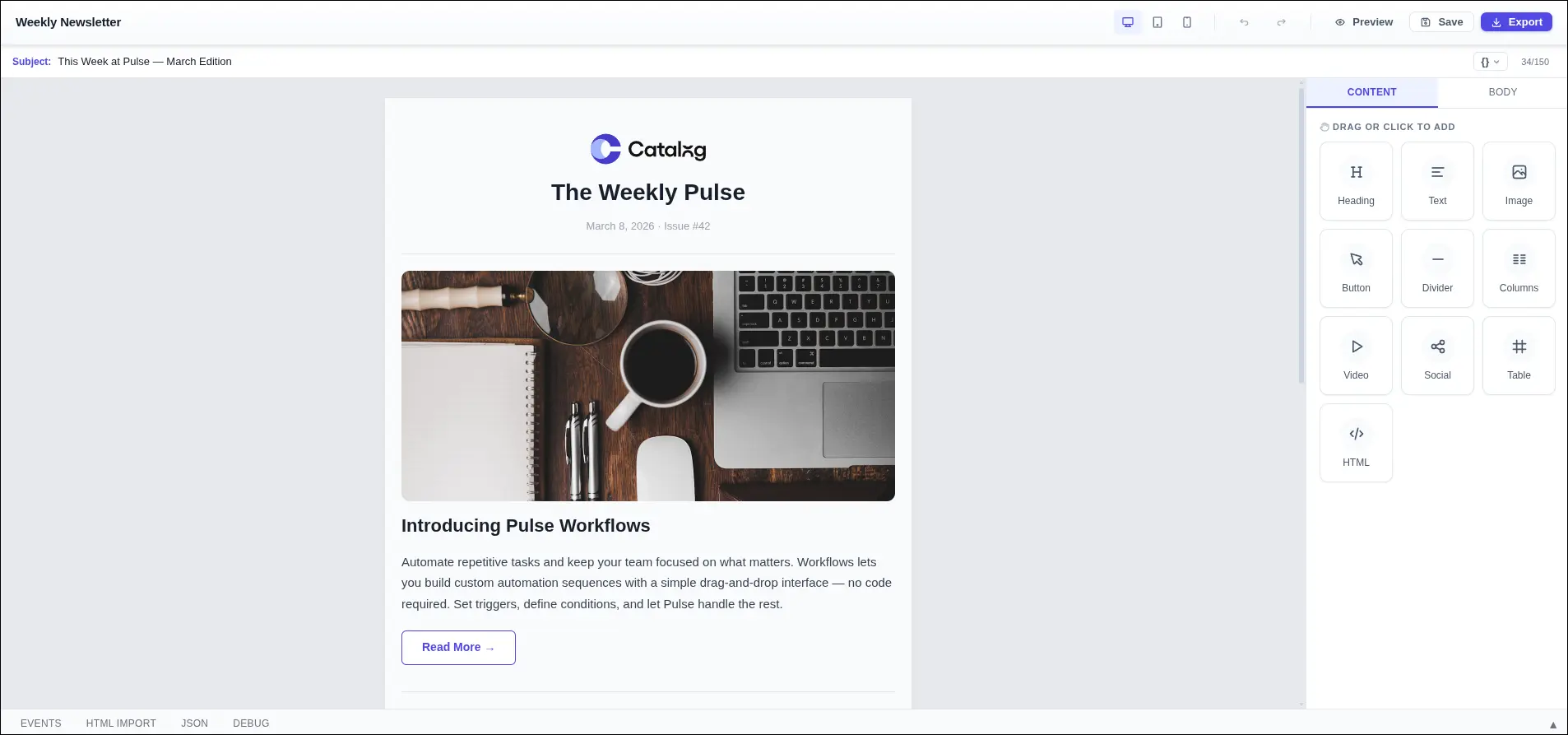Expand the bottom panel arrow
1568x735 pixels.
(x=1553, y=725)
